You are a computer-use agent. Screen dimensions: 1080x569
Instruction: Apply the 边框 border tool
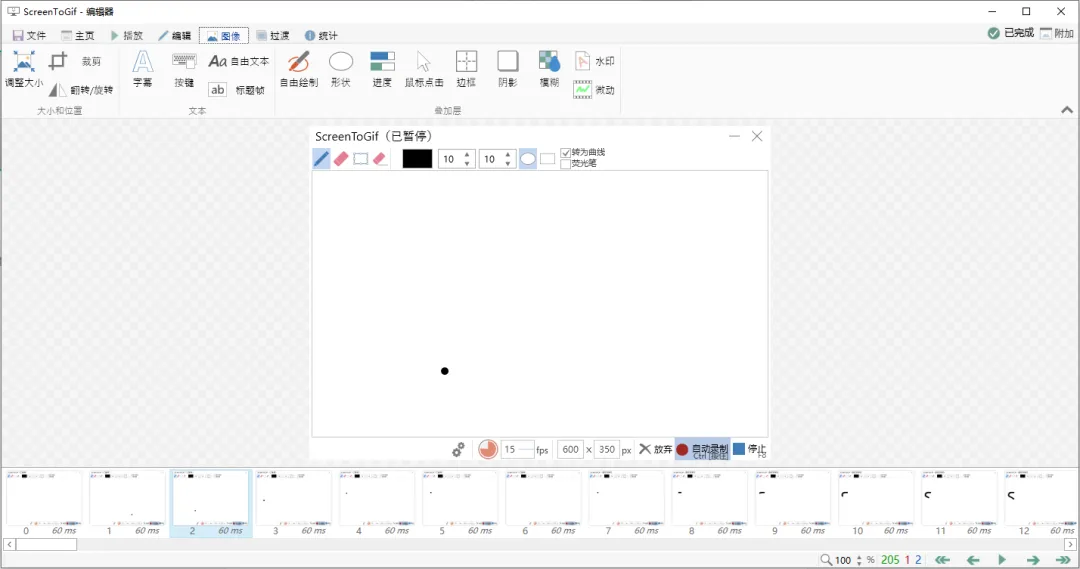[x=466, y=69]
